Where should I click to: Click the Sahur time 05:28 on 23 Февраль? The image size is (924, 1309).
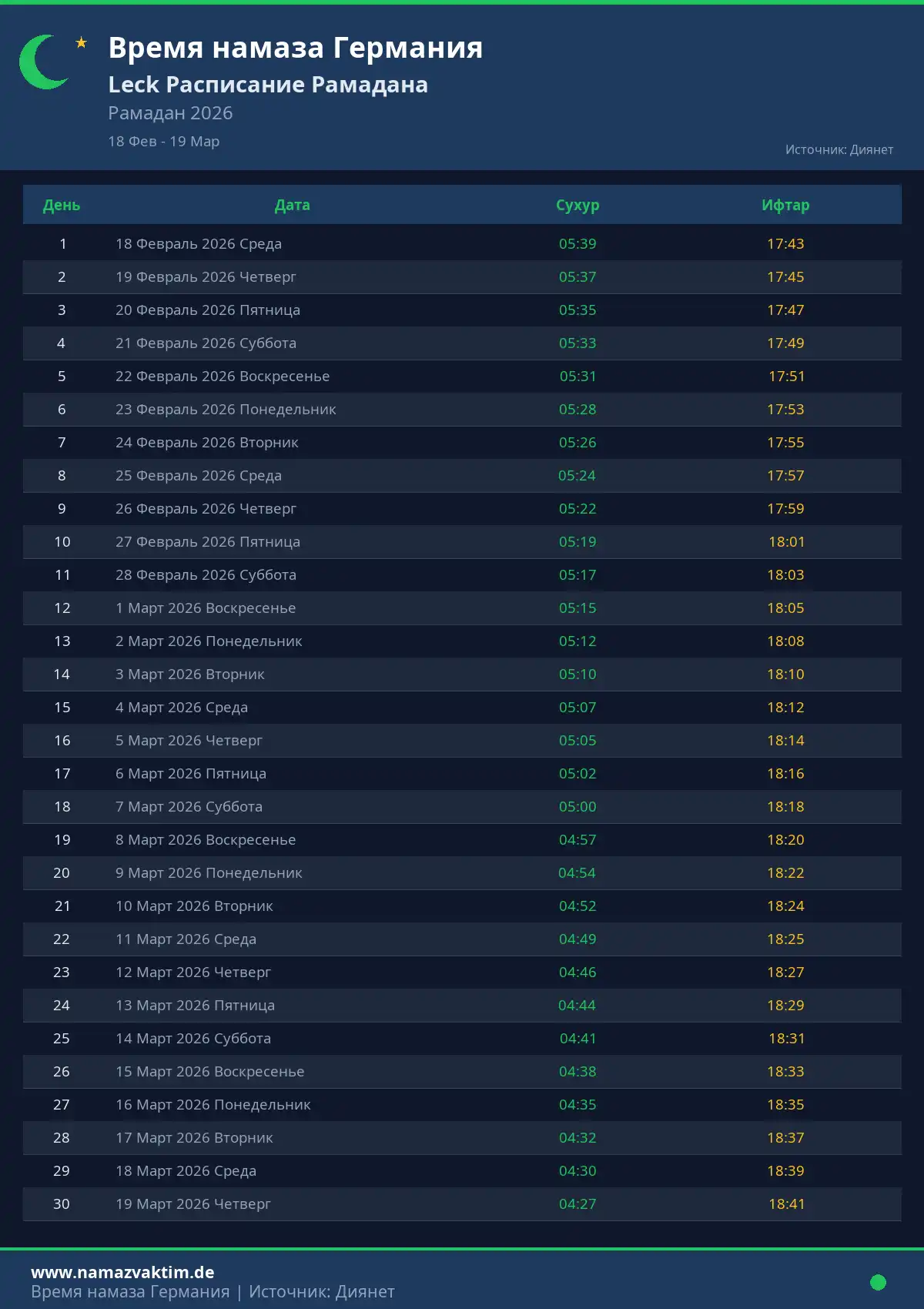coord(577,410)
